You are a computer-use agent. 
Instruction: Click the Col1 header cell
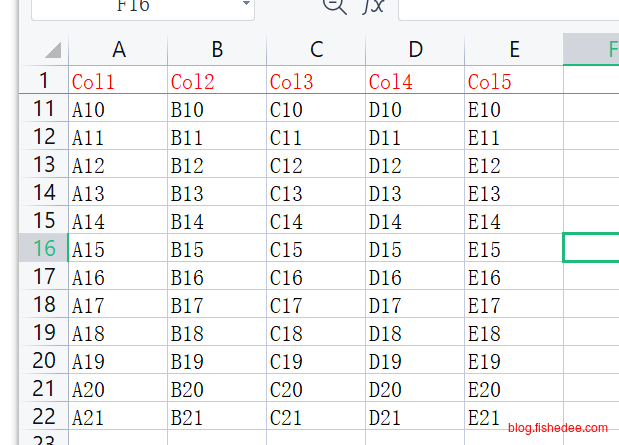(x=118, y=81)
